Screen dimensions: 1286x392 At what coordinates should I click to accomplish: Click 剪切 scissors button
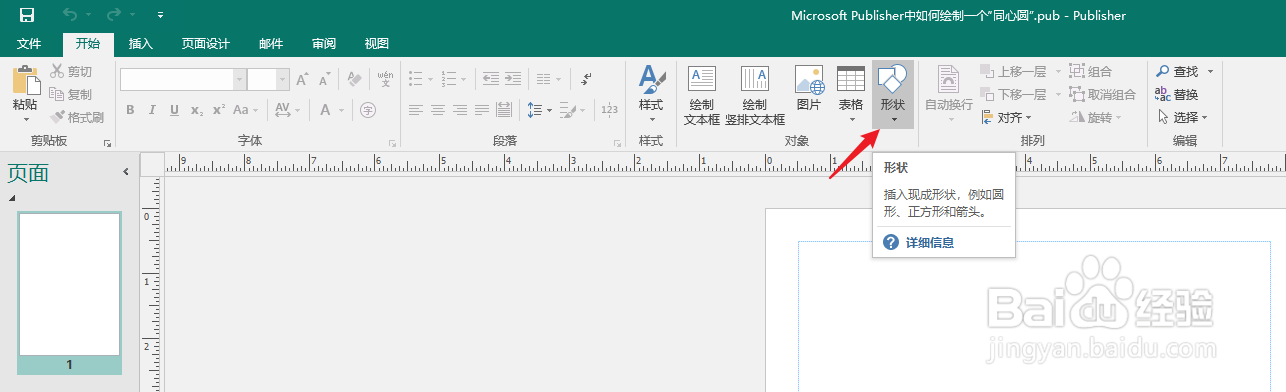coord(71,72)
